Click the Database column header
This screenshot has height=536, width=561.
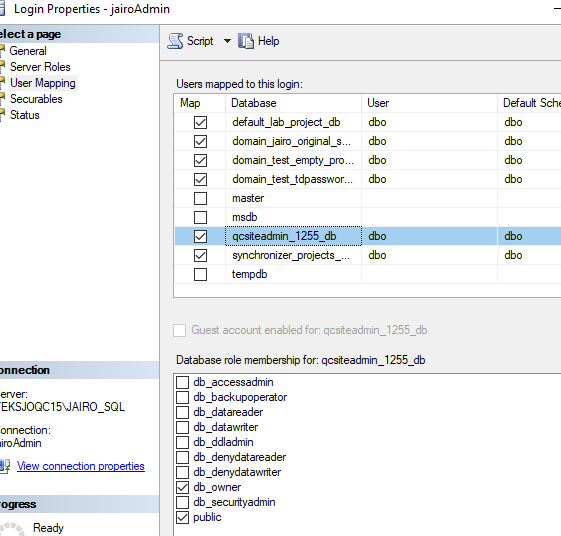pyautogui.click(x=293, y=103)
